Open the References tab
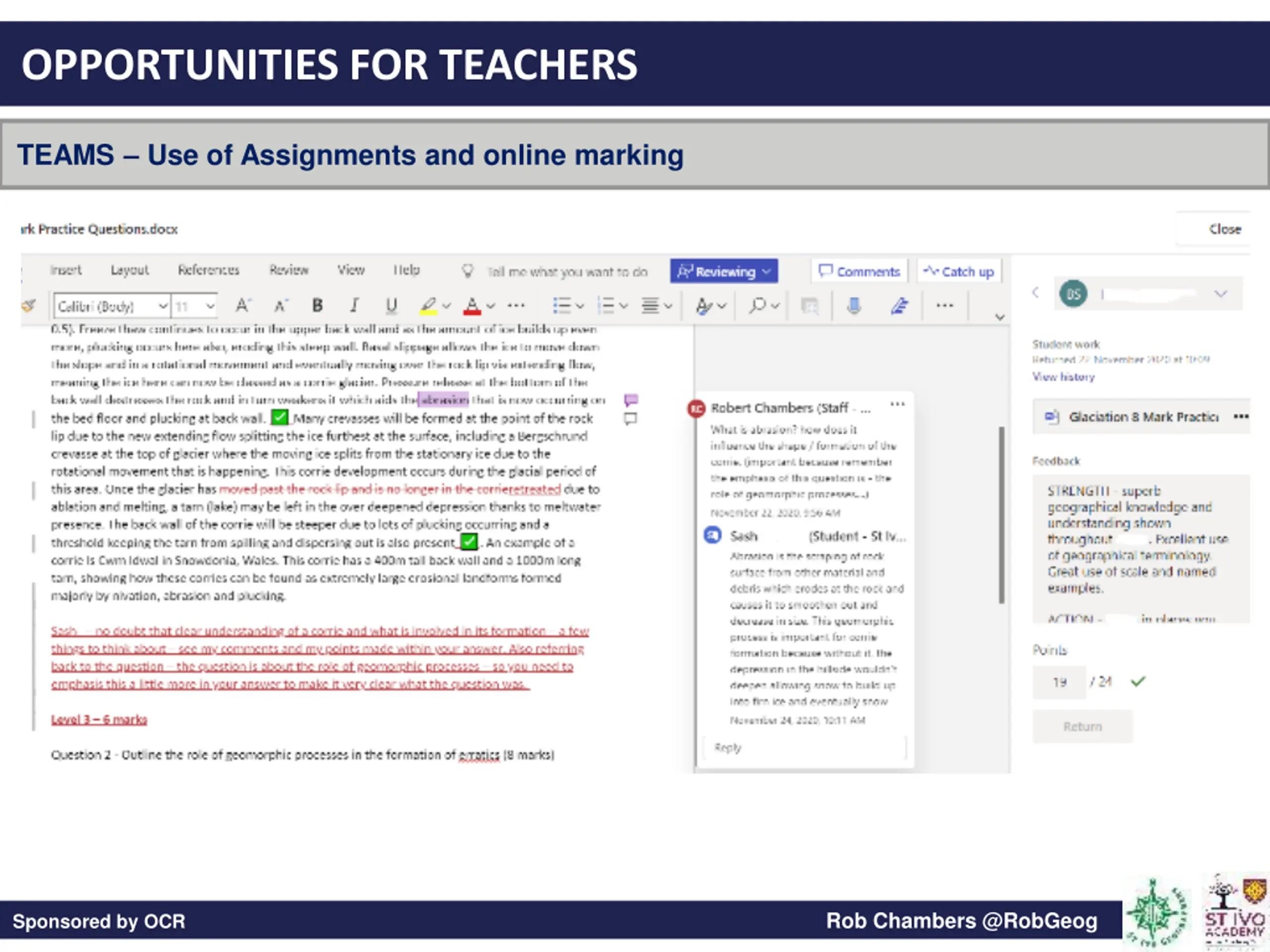Screen dimensions: 1270x952 (x=208, y=270)
